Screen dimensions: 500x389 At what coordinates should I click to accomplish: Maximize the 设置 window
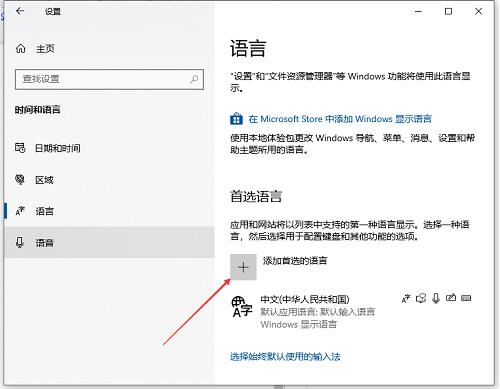pos(449,11)
